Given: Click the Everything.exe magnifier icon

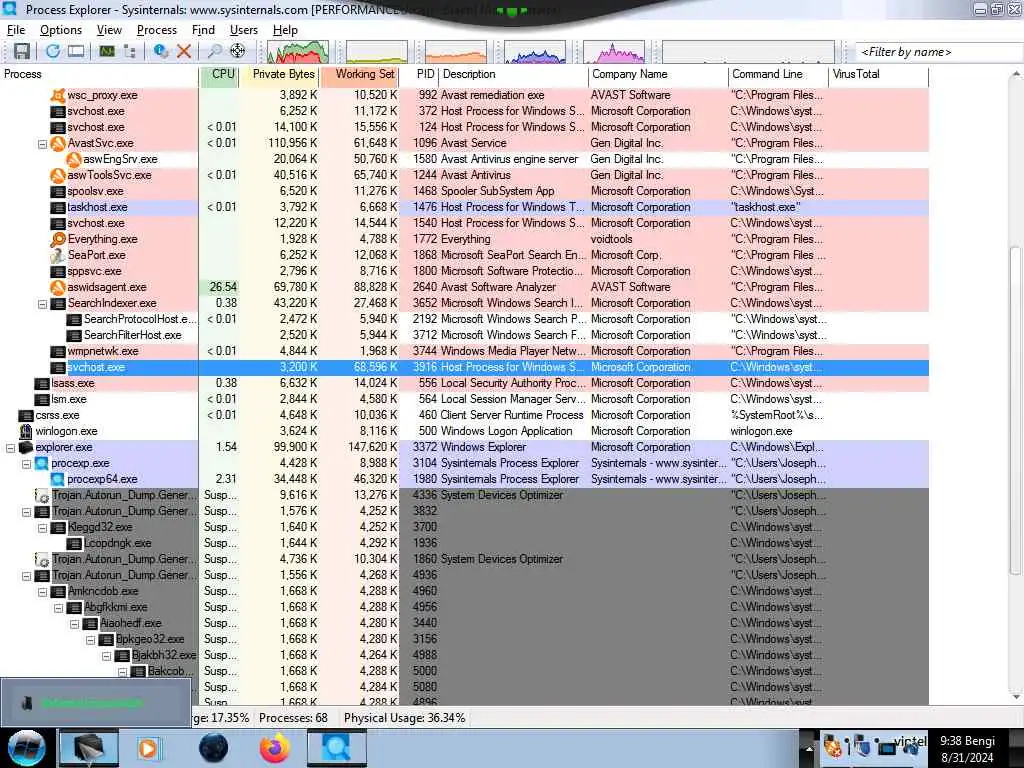Looking at the screenshot, I should tap(57, 239).
